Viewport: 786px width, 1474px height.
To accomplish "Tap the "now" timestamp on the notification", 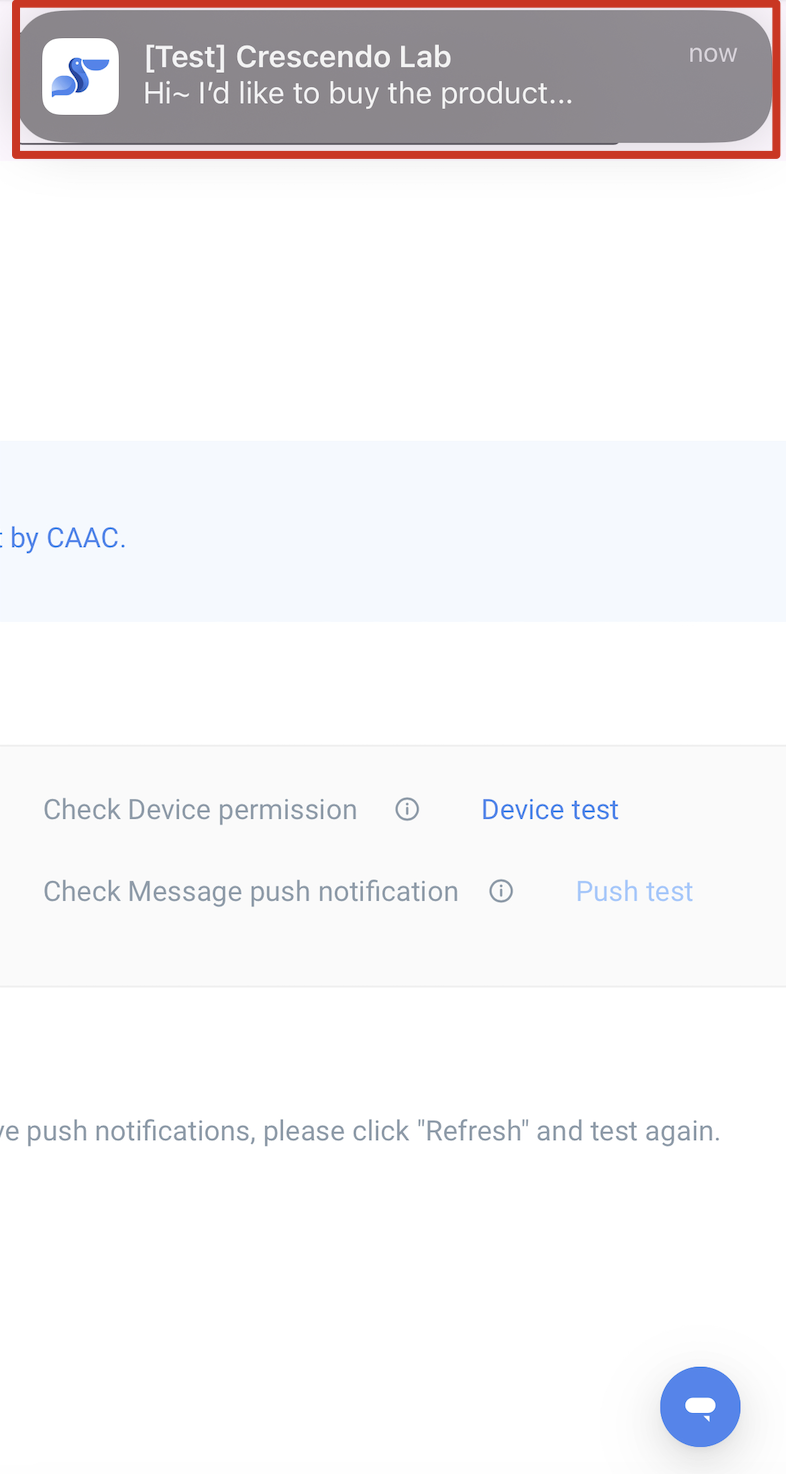I will [x=712, y=54].
